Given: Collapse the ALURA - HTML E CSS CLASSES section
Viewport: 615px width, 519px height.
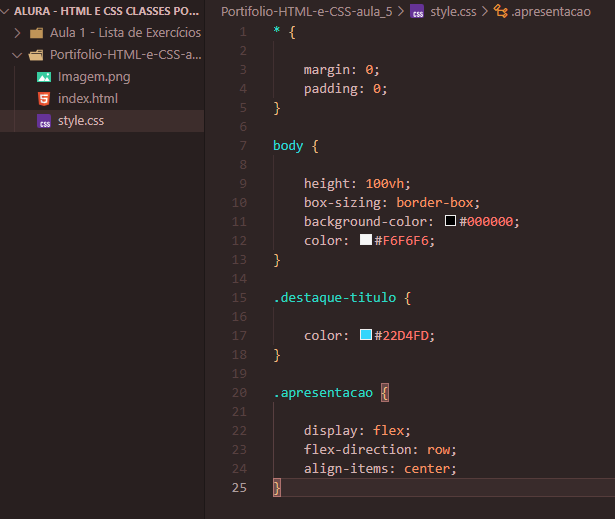Looking at the screenshot, I should (x=5, y=11).
